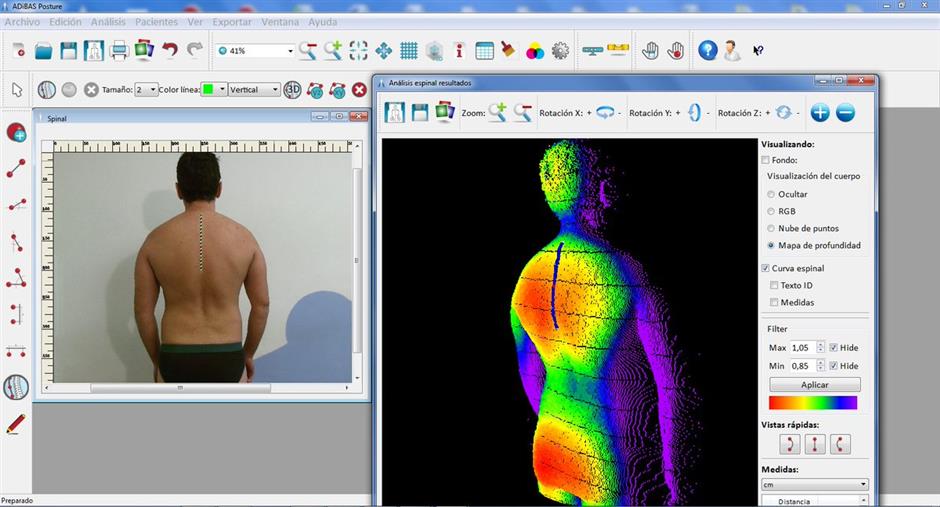The width and height of the screenshot is (940, 507).
Task: Select the spine analysis tool in left sidebar
Action: pos(16,387)
